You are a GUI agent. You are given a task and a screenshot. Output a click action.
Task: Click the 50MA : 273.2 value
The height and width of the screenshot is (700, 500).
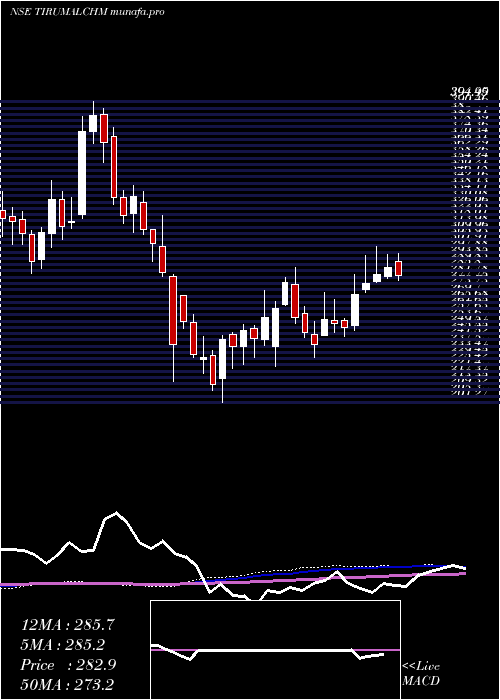click(67, 684)
